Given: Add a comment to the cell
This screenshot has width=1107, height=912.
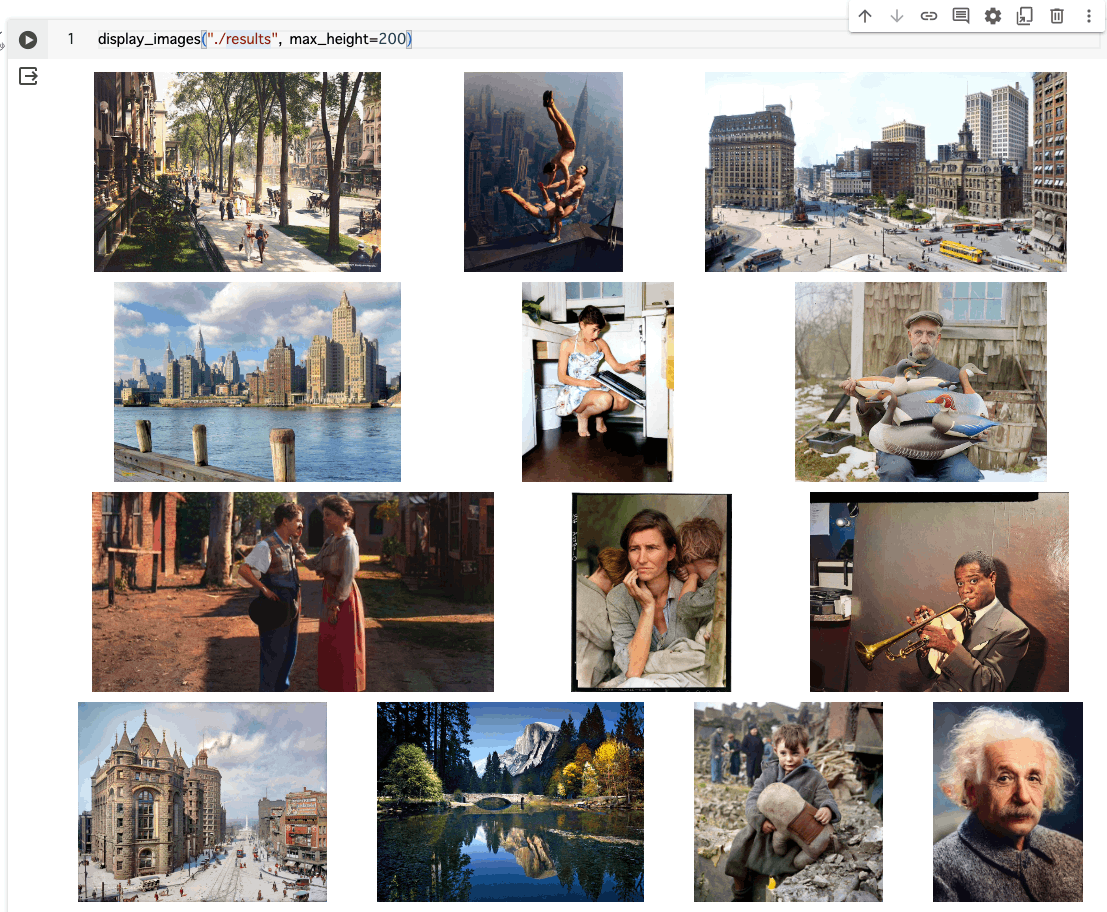Looking at the screenshot, I should coord(961,16).
